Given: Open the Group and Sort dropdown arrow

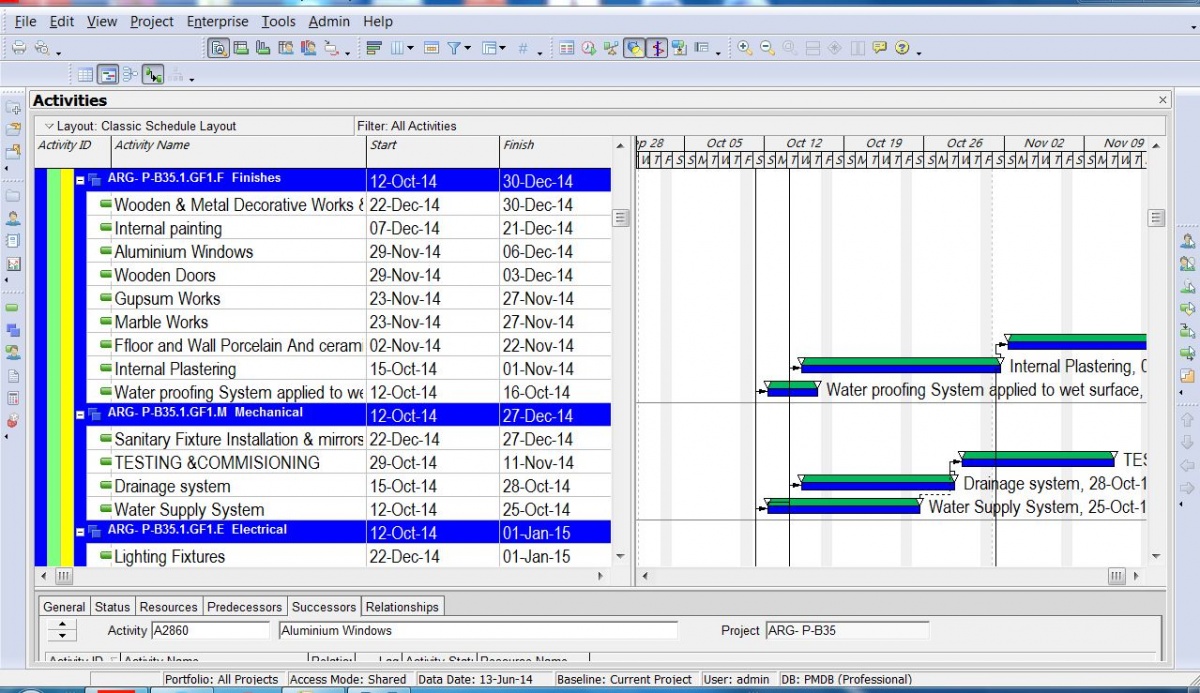Looking at the screenshot, I should pos(502,48).
